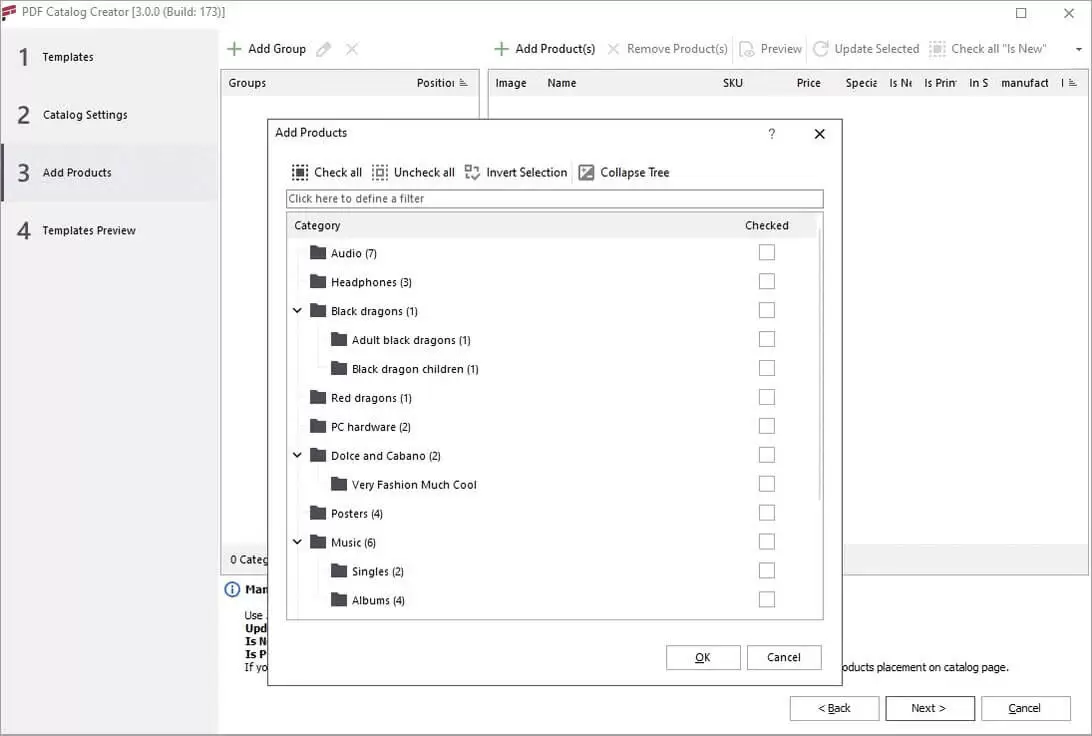
Task: Click the Check all icon in dialog
Action: [x=300, y=173]
